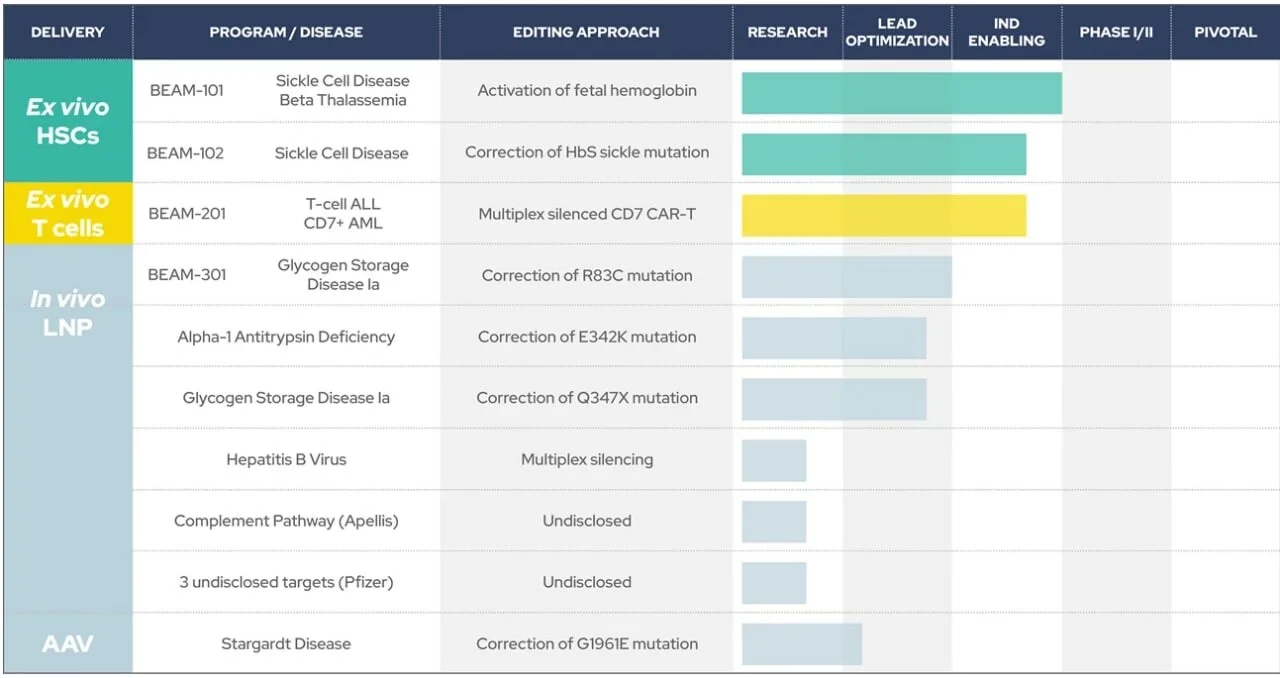Click the yellow Ex vivo T cells cell

click(67, 213)
